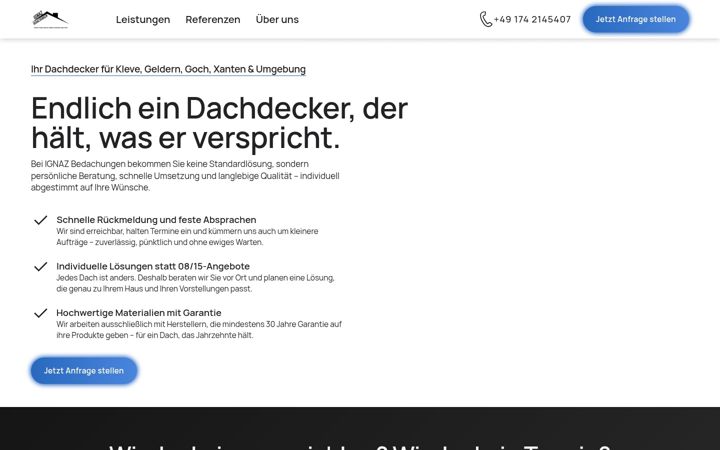This screenshot has width=720, height=450.
Task: Click the checkmark beside Hochwertige Materialien
Action: [x=40, y=313]
